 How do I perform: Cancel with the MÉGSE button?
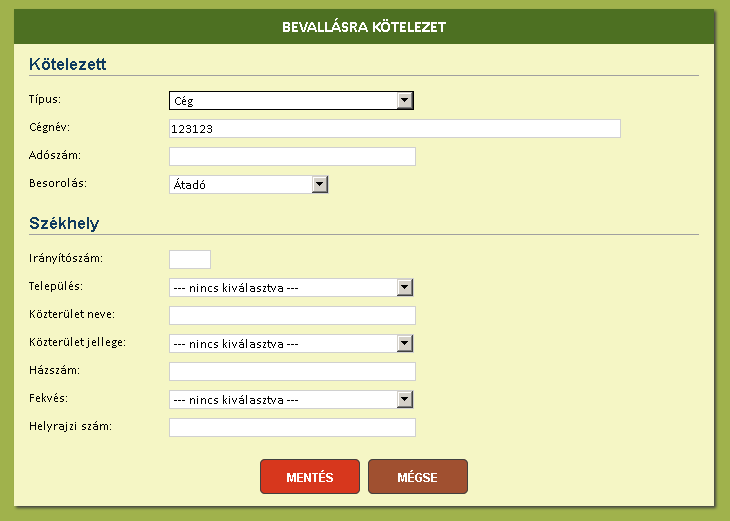coord(418,477)
